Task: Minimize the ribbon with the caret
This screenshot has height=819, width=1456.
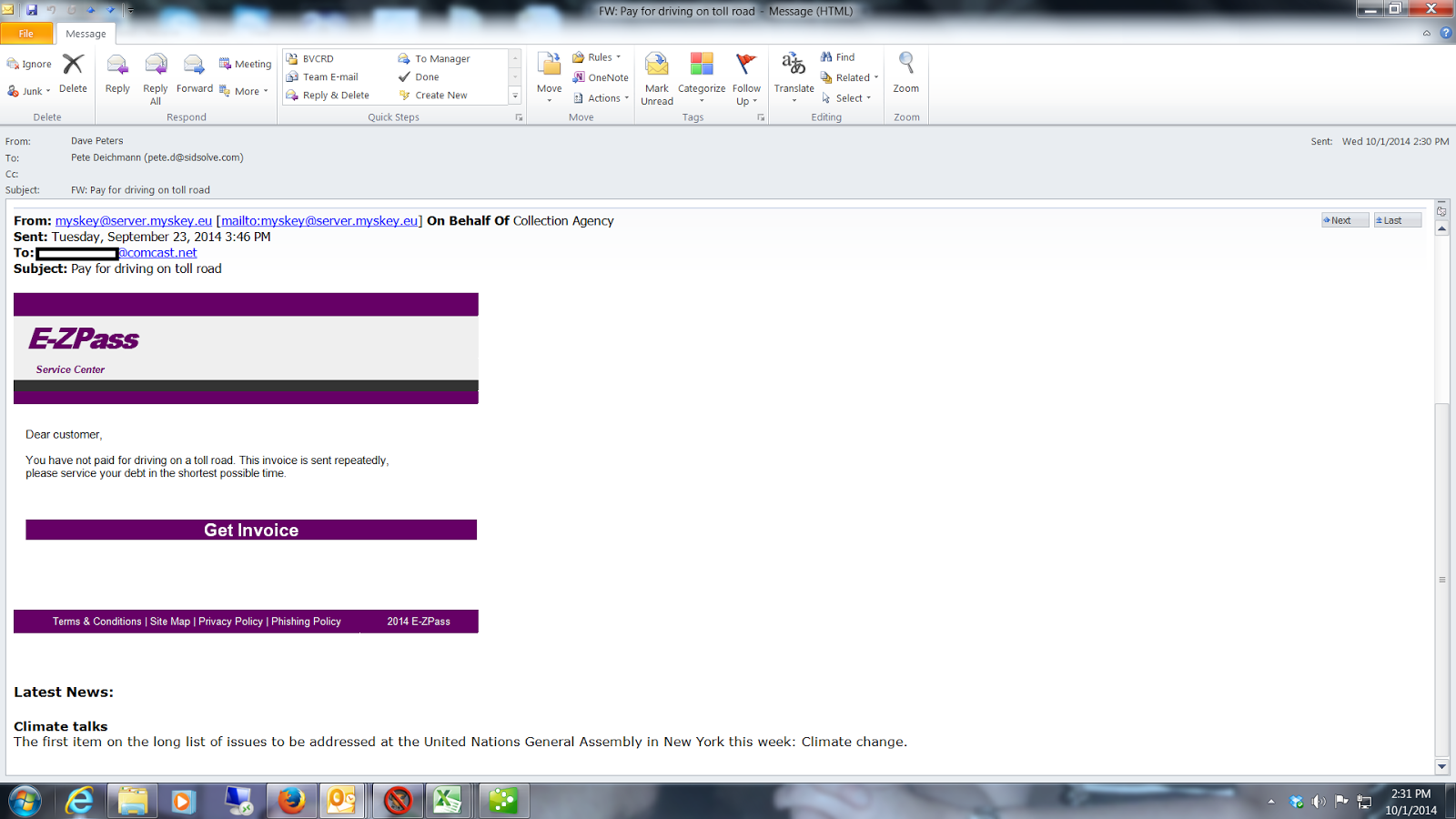Action: (1427, 33)
